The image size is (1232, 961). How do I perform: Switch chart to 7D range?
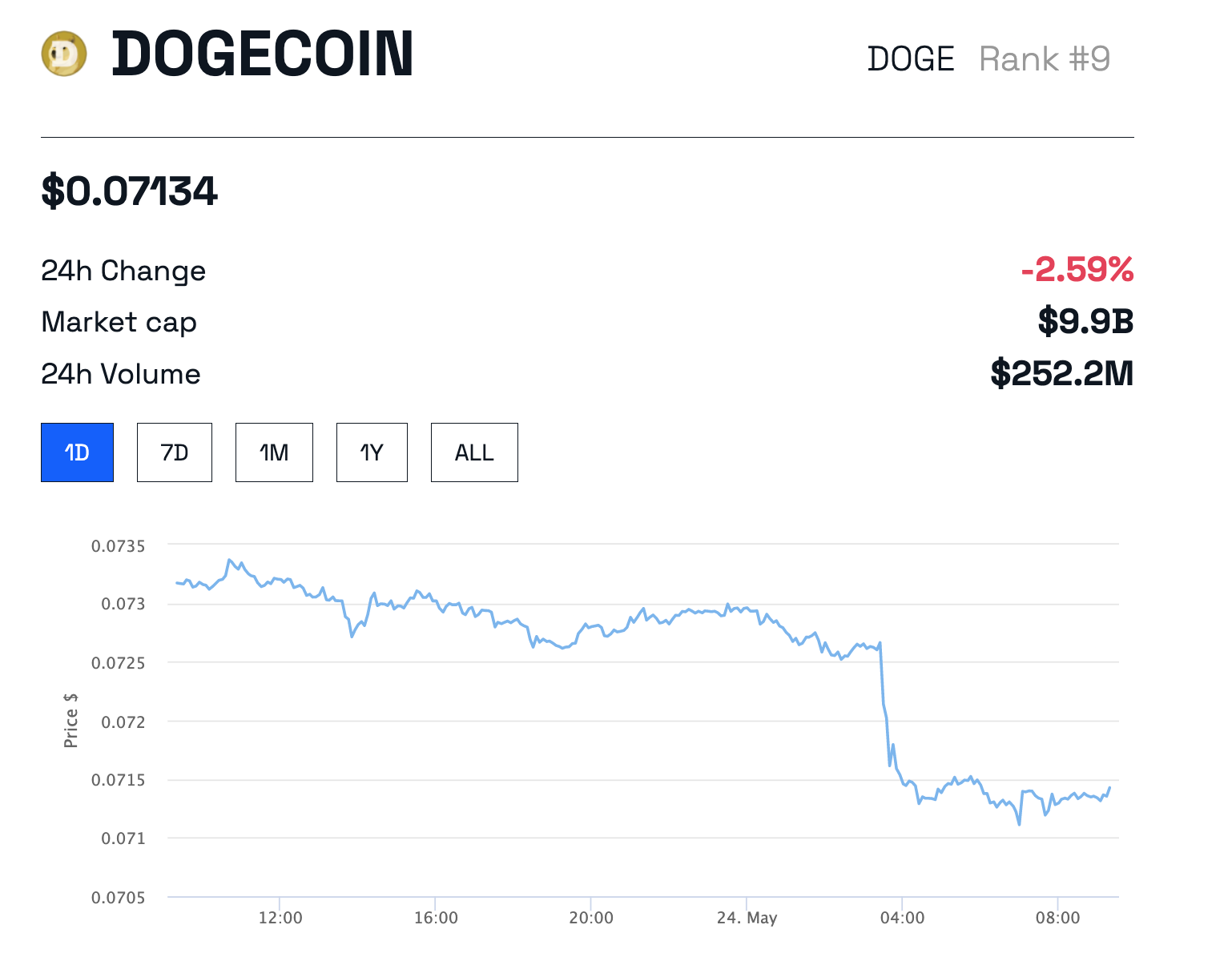[175, 452]
